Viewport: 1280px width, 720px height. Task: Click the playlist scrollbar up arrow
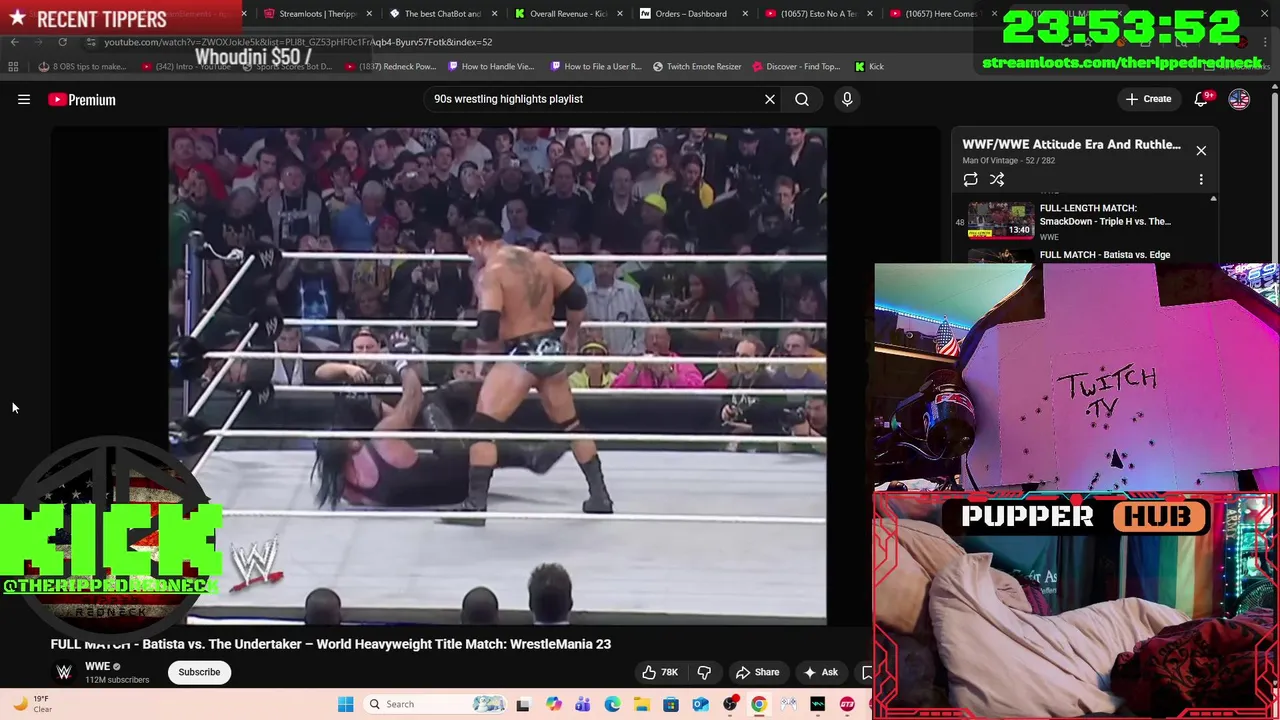tap(1213, 199)
